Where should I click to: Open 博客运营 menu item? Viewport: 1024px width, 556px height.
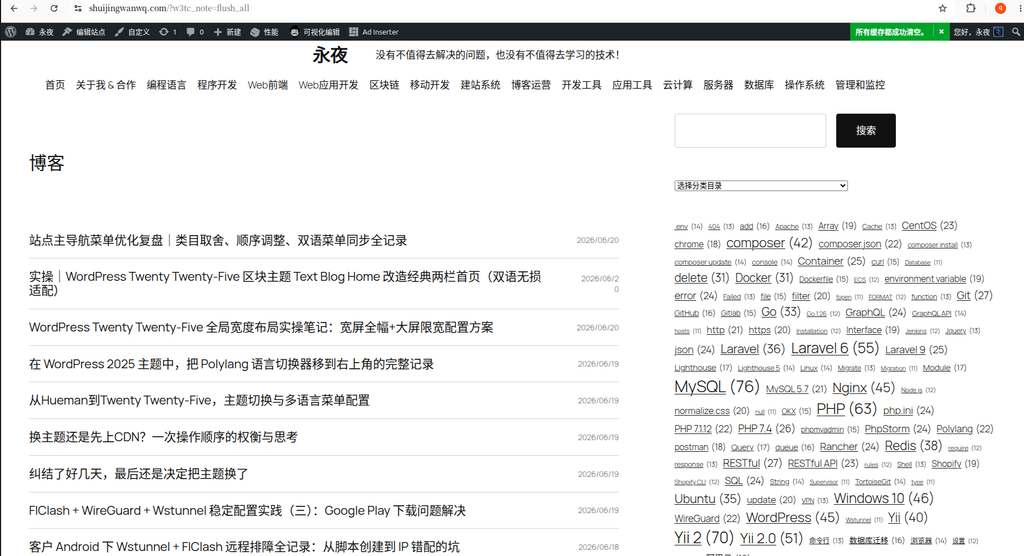pyautogui.click(x=531, y=85)
